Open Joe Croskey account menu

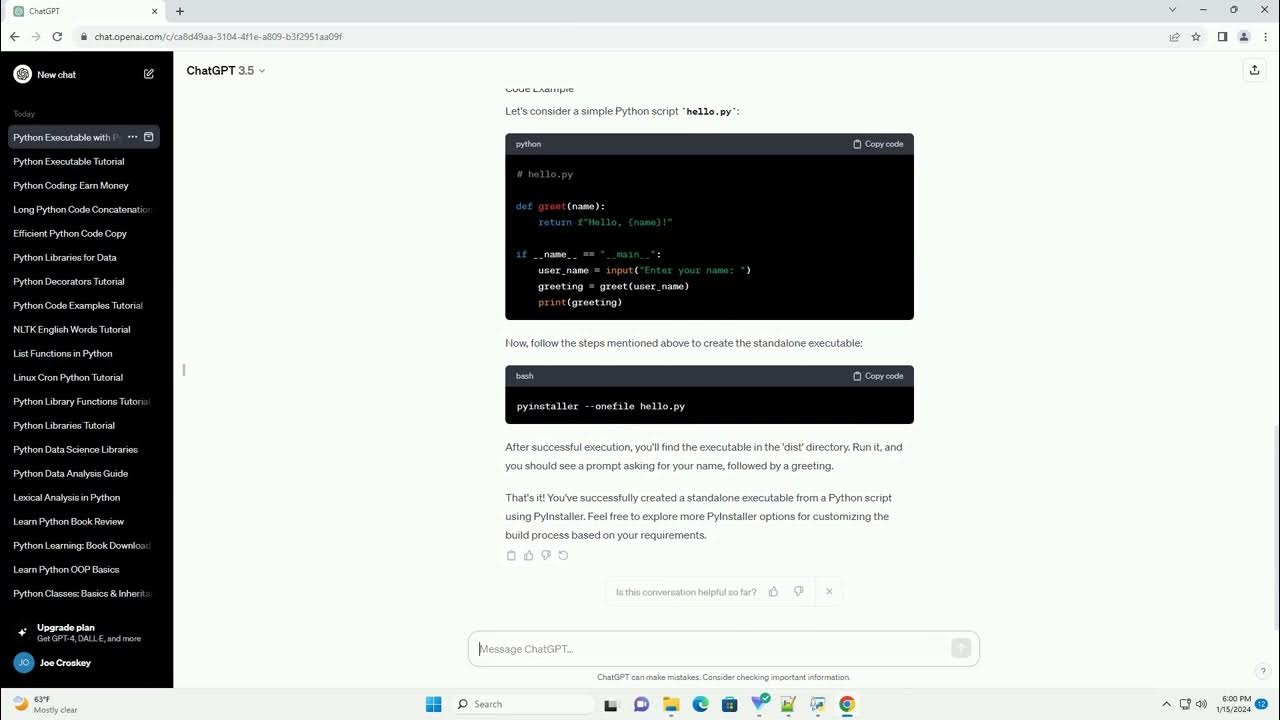point(86,663)
